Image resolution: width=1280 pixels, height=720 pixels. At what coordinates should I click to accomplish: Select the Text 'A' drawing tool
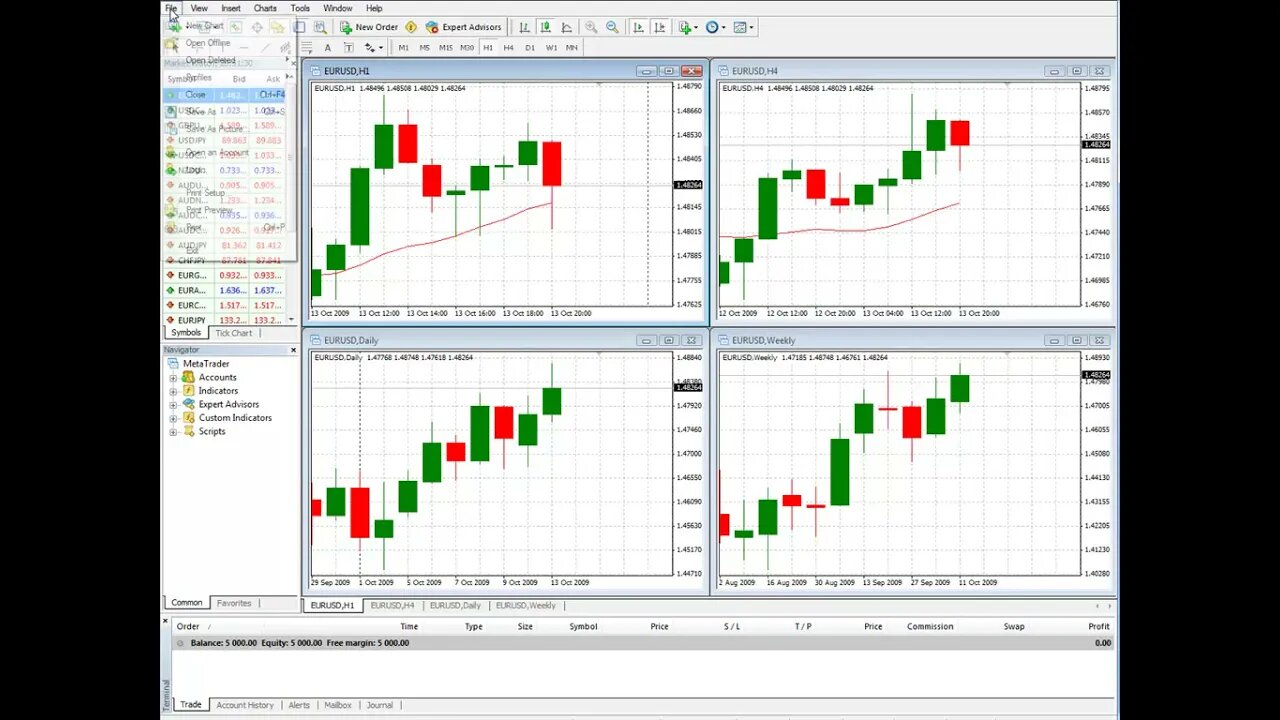coord(327,47)
